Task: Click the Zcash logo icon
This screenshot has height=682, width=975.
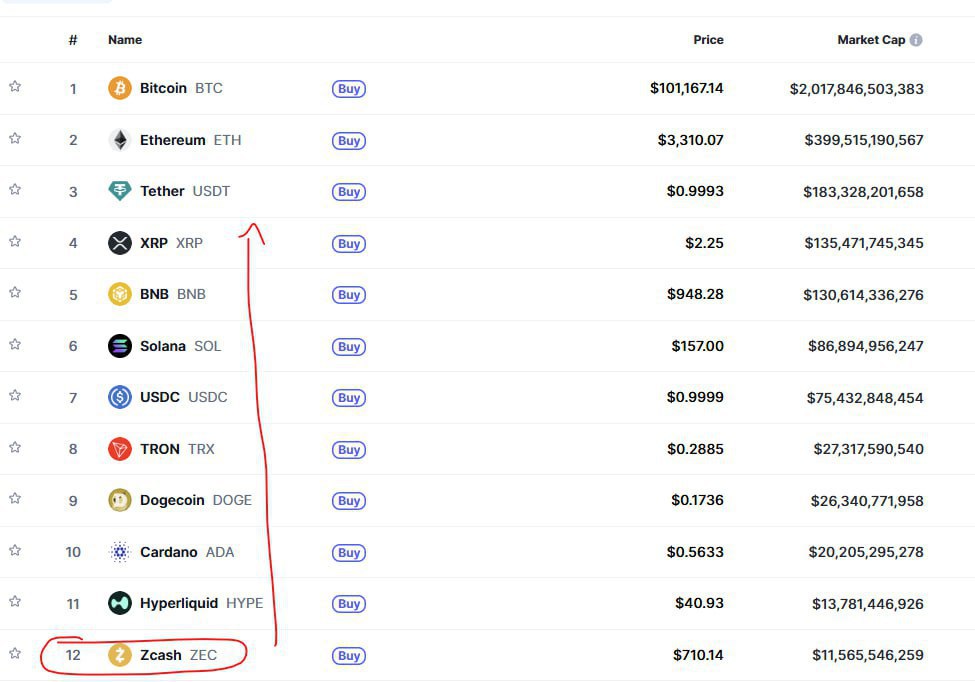Action: (x=120, y=655)
